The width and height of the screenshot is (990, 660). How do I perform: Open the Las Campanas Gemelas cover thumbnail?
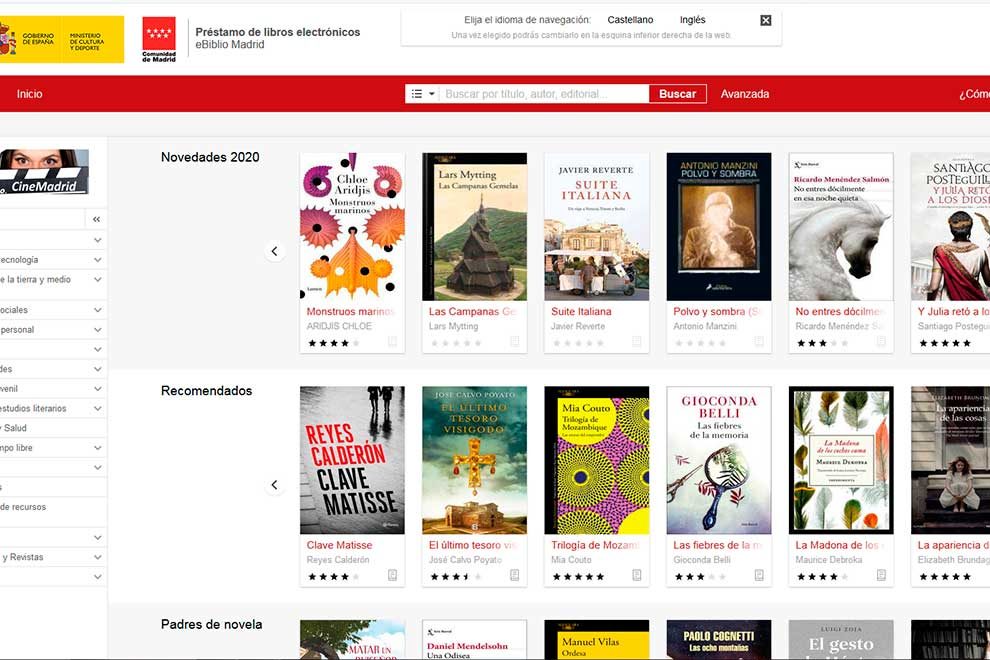tap(475, 227)
